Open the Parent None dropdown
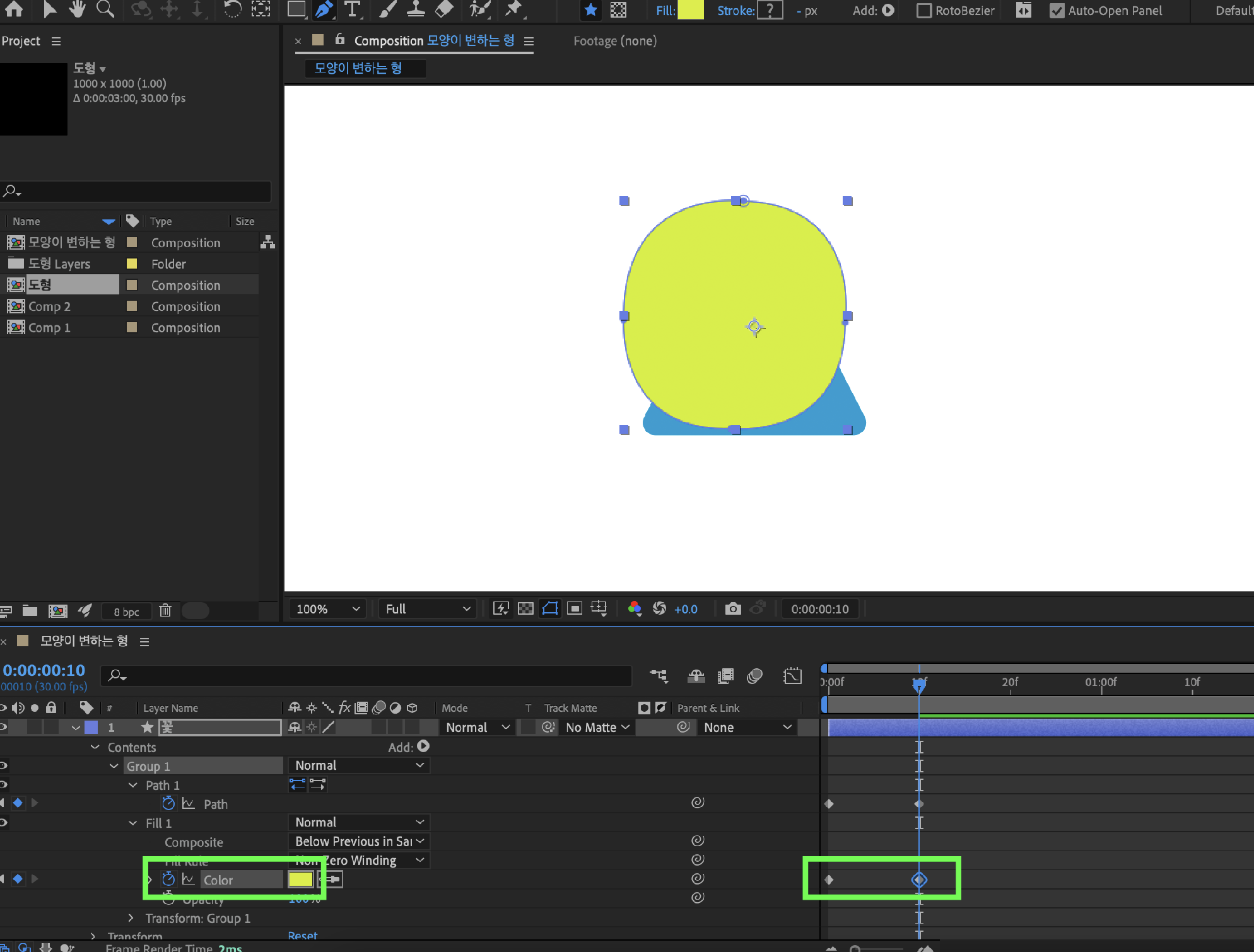The width and height of the screenshot is (1254, 952). (747, 727)
